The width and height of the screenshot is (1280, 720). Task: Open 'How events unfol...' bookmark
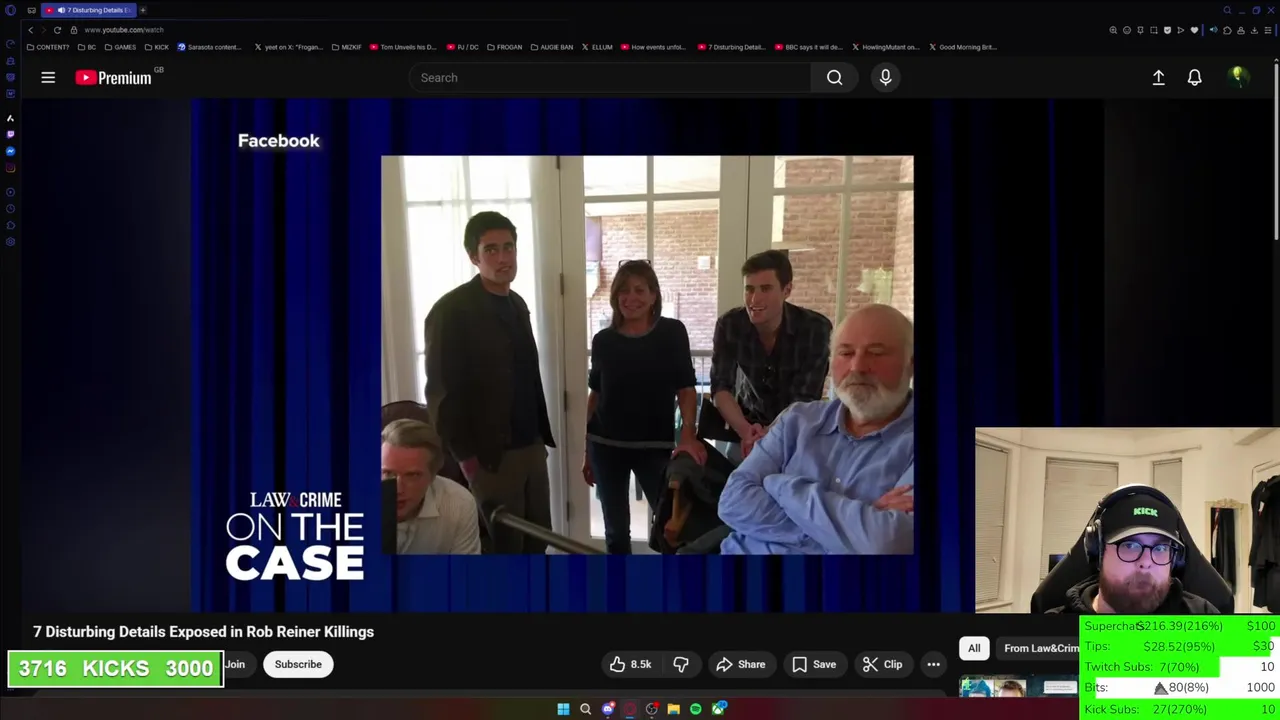[654, 47]
